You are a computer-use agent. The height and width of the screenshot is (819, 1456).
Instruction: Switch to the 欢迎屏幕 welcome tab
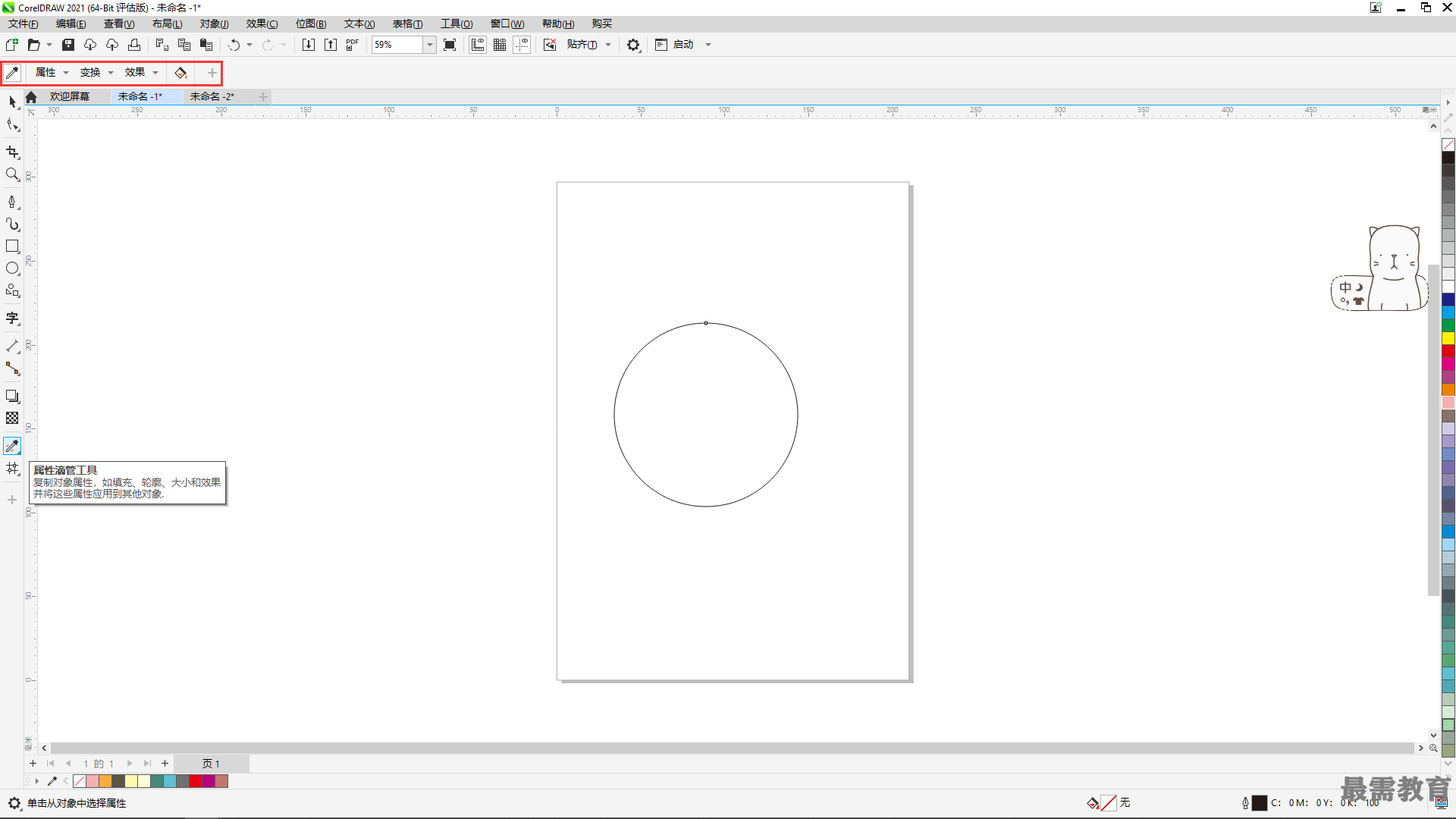[70, 96]
